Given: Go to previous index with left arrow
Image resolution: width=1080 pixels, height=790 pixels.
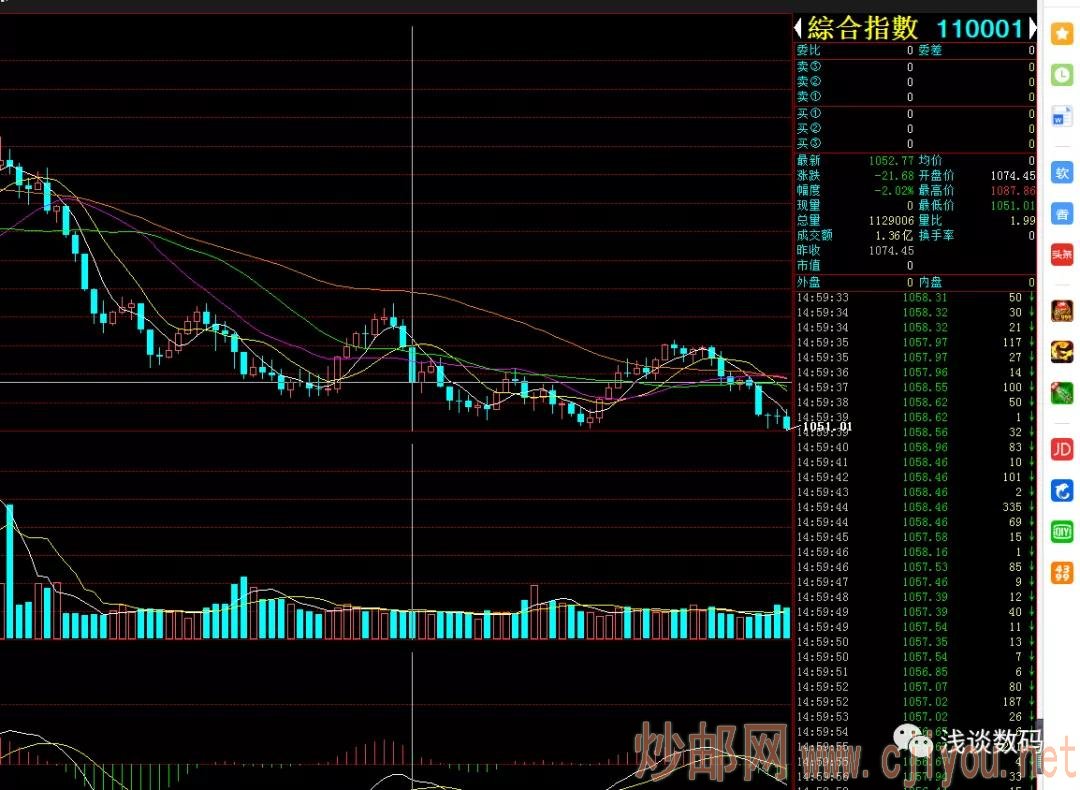Looking at the screenshot, I should (x=798, y=28).
